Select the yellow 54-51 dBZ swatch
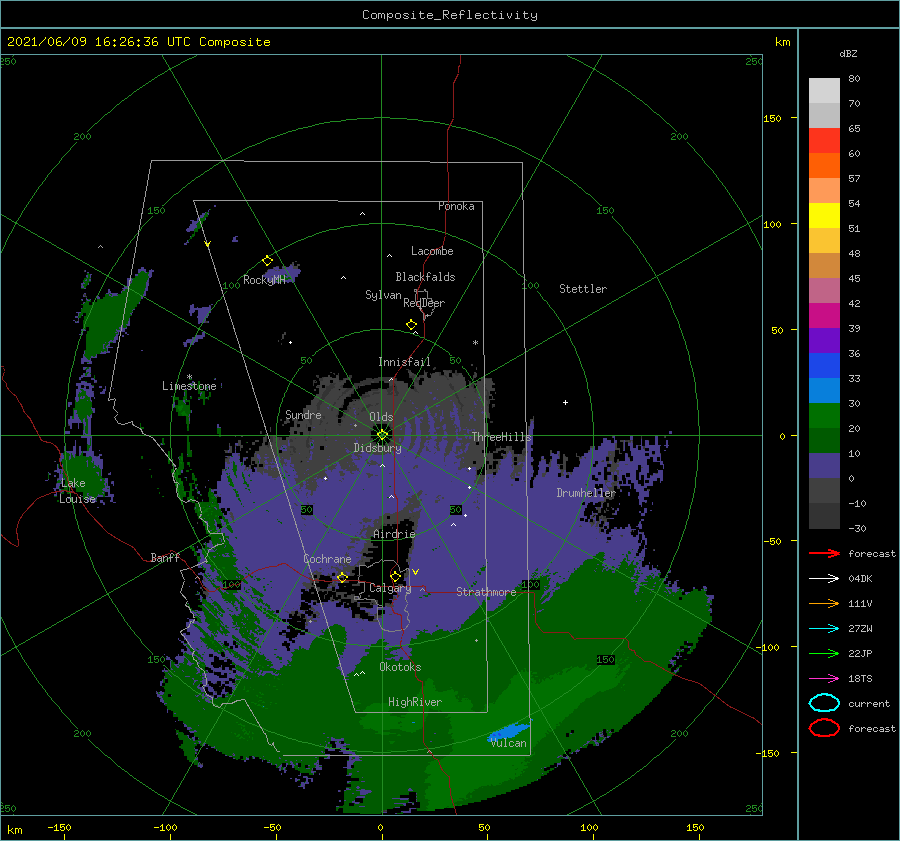This screenshot has width=900, height=841. point(824,215)
